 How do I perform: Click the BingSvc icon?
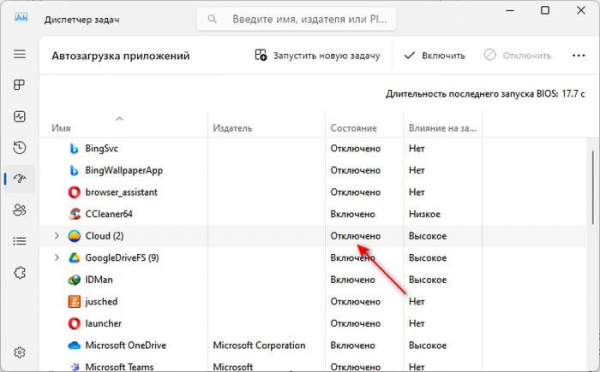tap(74, 148)
